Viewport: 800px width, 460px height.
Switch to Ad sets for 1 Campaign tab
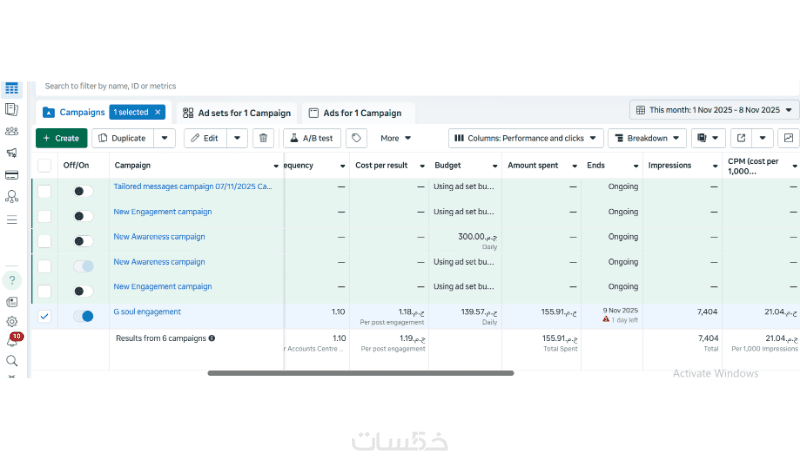tap(237, 113)
